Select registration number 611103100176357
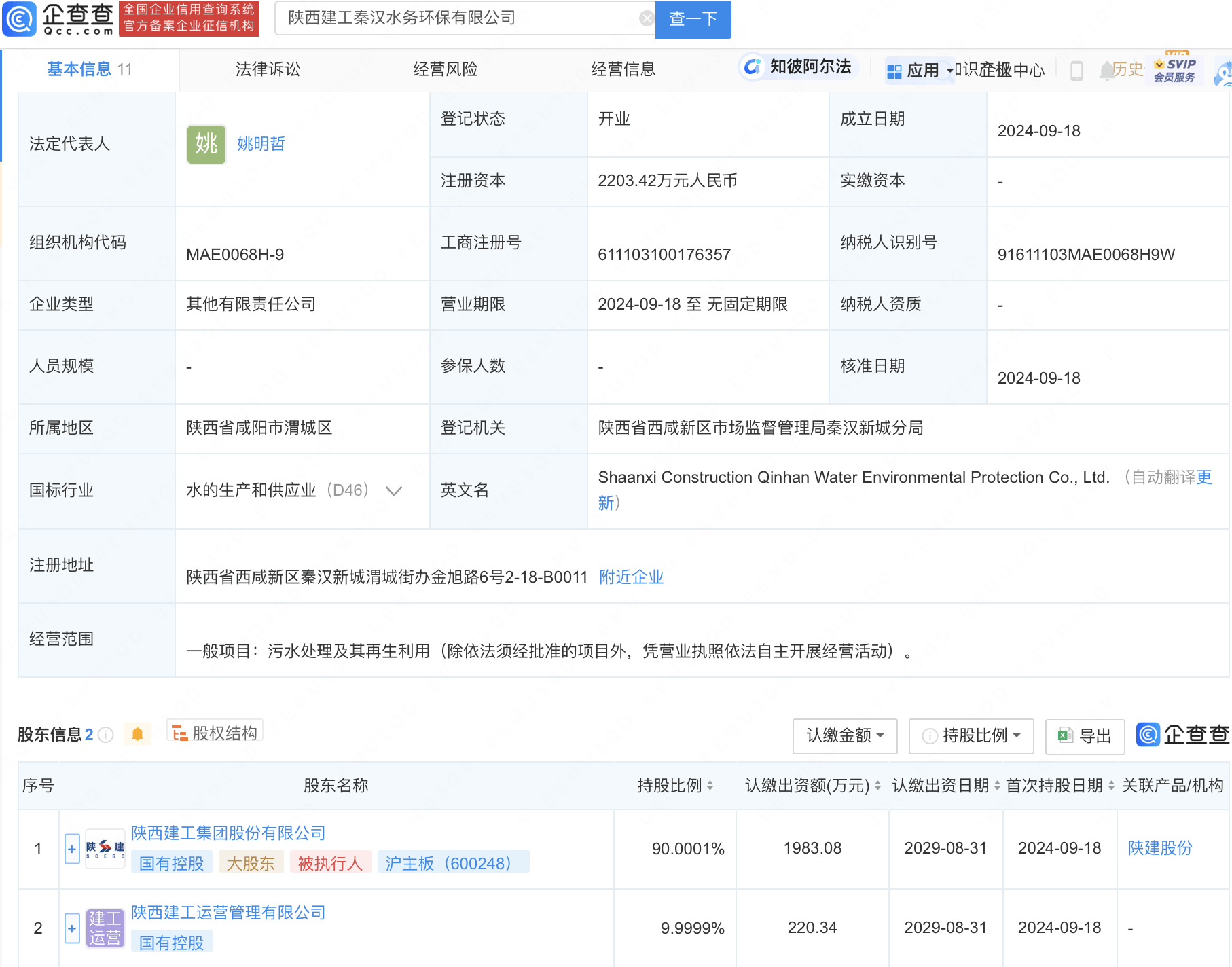This screenshot has height=967, width=1232. click(664, 255)
